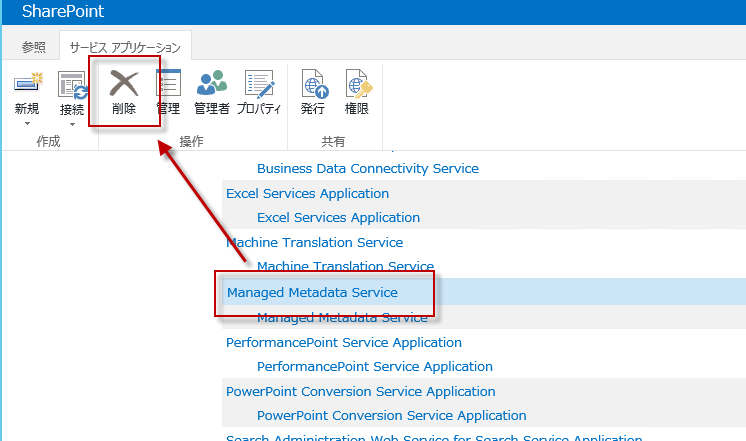The image size is (746, 441).
Task: Open top-level PerformancePoint Service Application link
Action: coord(344,343)
